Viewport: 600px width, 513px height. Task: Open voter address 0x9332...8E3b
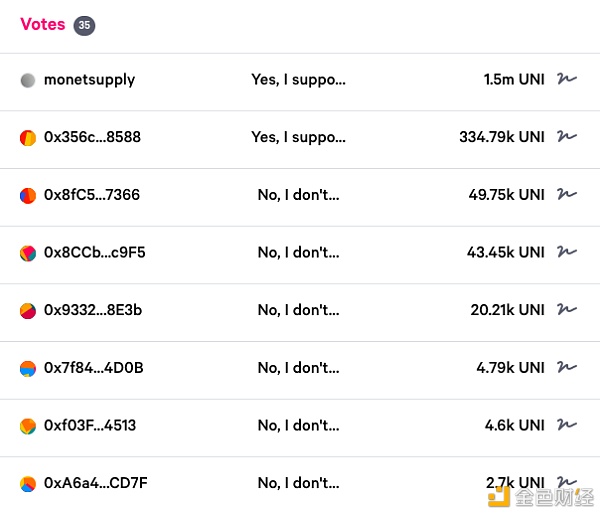93,310
